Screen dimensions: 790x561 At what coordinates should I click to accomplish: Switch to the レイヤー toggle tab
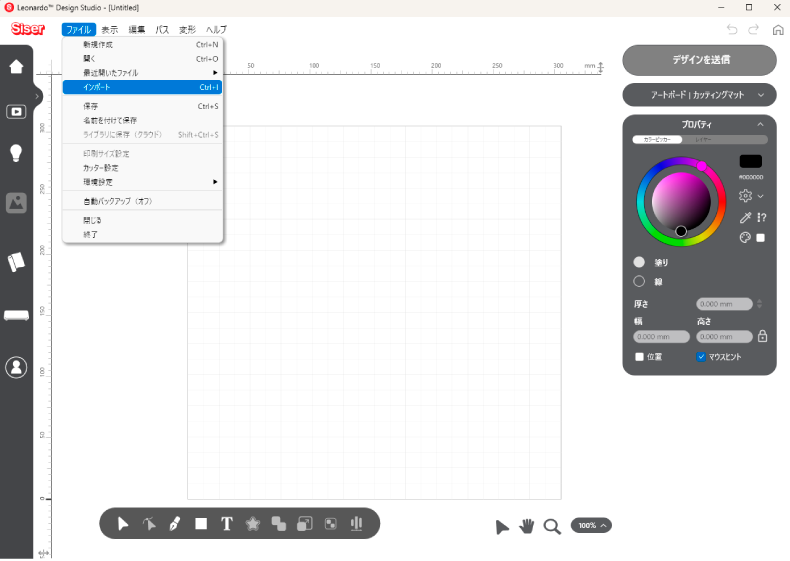703,140
